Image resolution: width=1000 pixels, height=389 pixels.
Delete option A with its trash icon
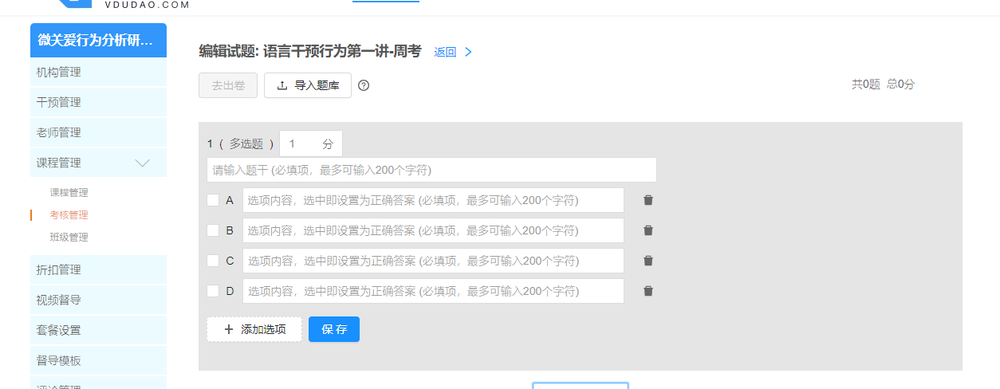point(648,200)
